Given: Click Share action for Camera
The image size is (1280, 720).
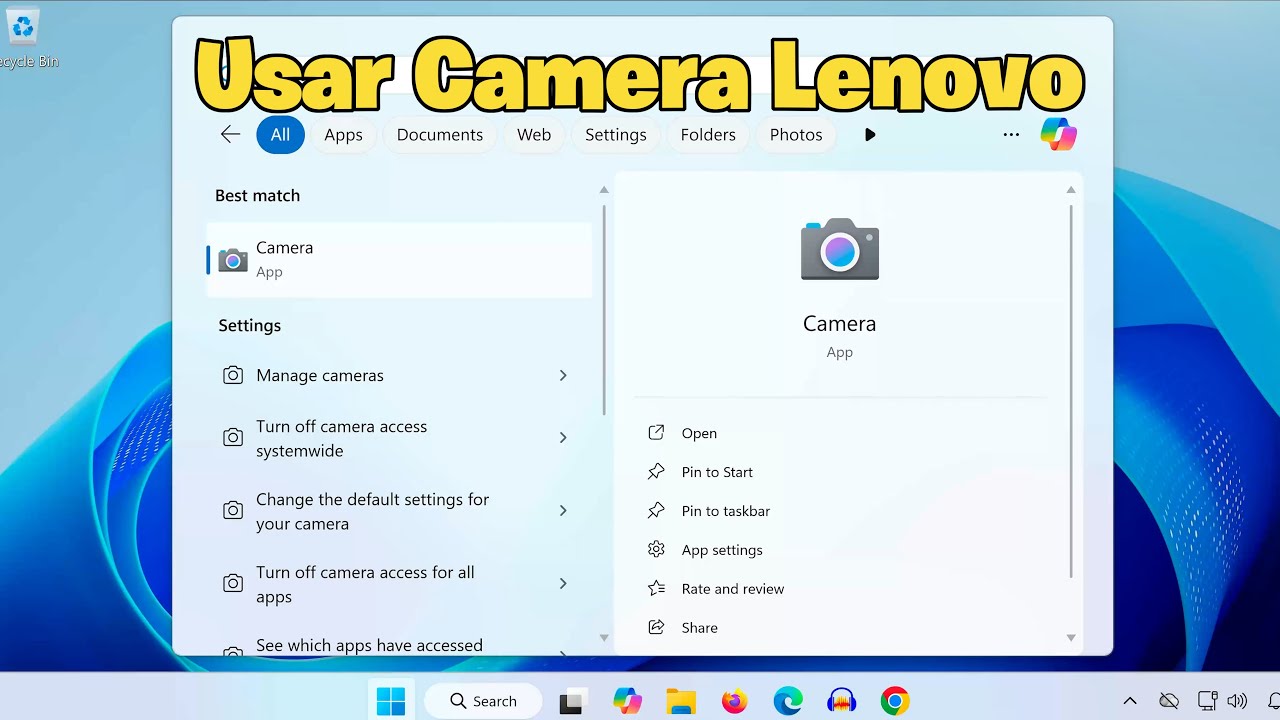Looking at the screenshot, I should (x=700, y=628).
